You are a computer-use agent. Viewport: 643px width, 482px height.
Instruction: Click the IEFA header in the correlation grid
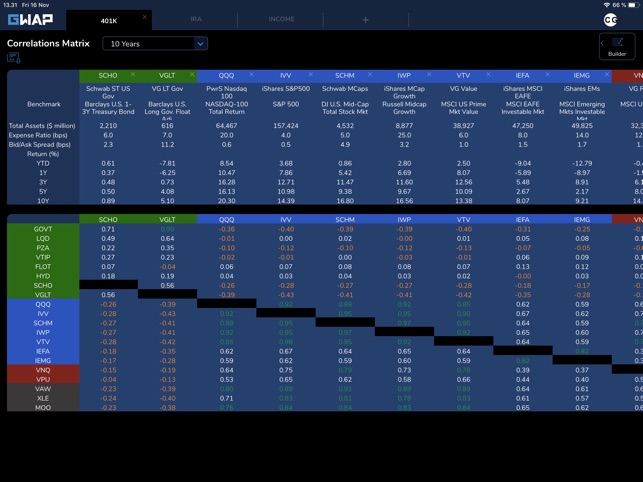pyautogui.click(x=522, y=219)
